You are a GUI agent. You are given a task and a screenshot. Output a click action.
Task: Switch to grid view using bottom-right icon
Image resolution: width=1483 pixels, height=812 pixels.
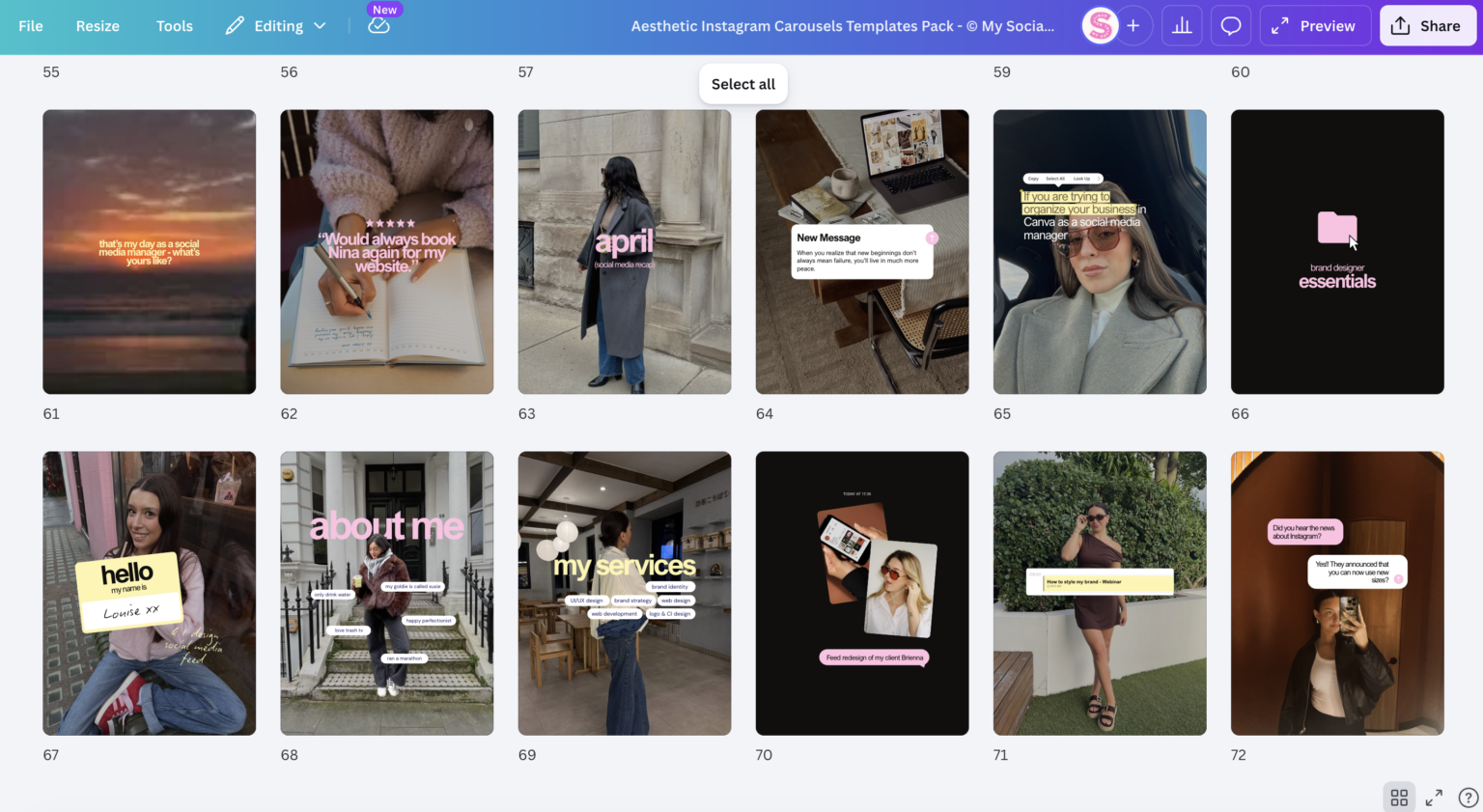(1399, 797)
